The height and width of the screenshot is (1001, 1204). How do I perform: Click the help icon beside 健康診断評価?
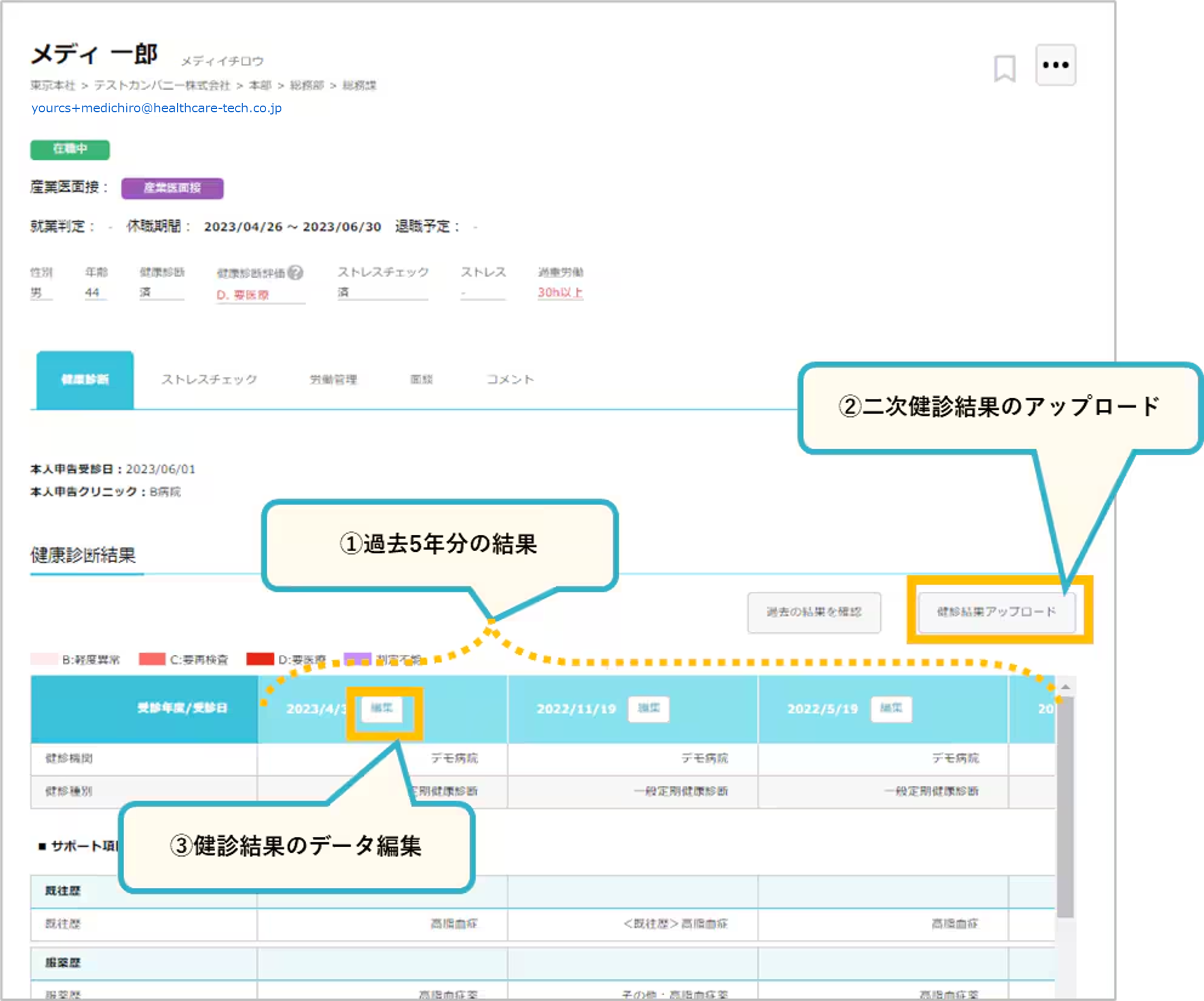point(295,273)
